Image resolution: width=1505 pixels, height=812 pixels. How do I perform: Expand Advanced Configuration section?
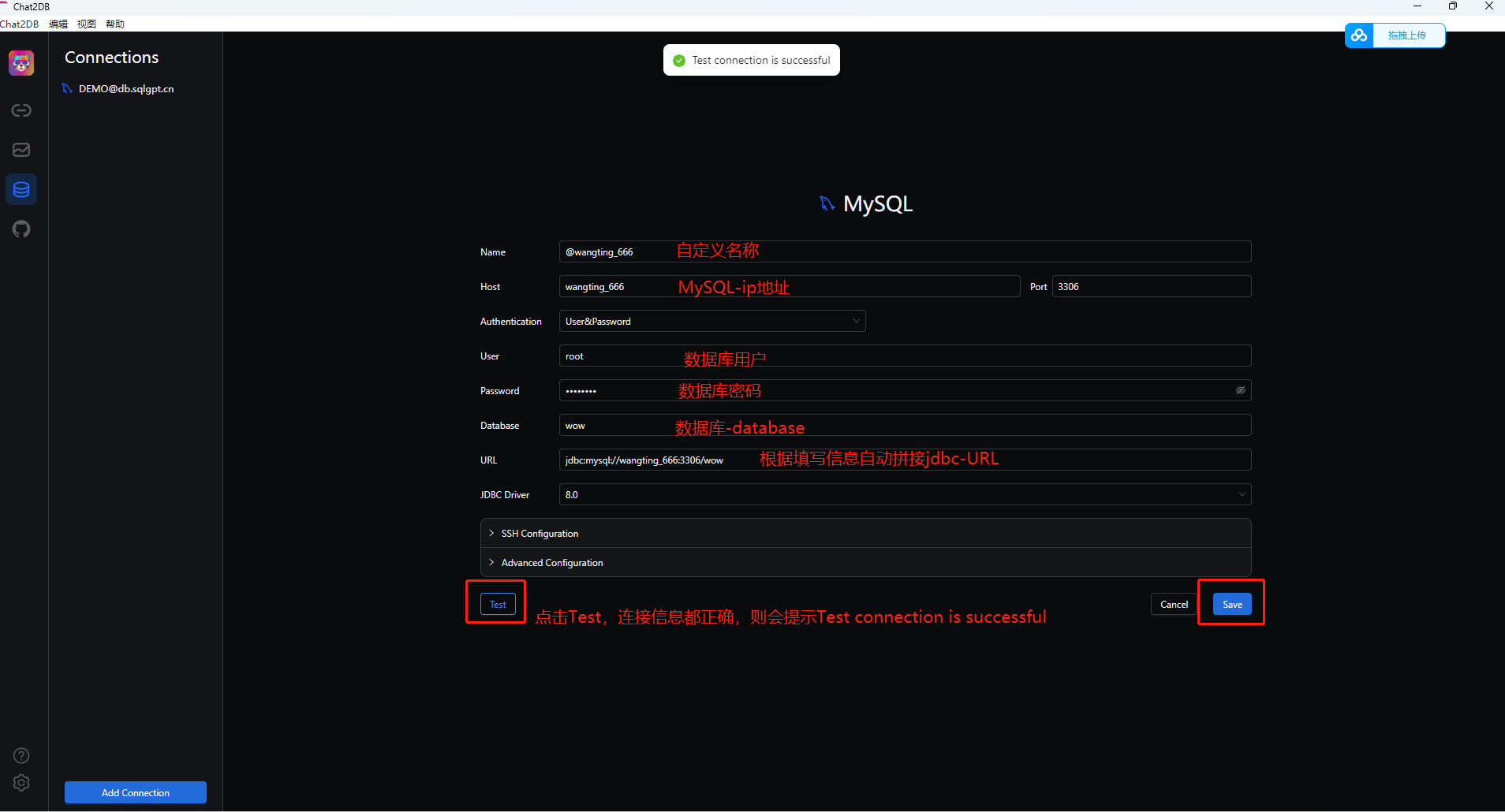click(865, 563)
